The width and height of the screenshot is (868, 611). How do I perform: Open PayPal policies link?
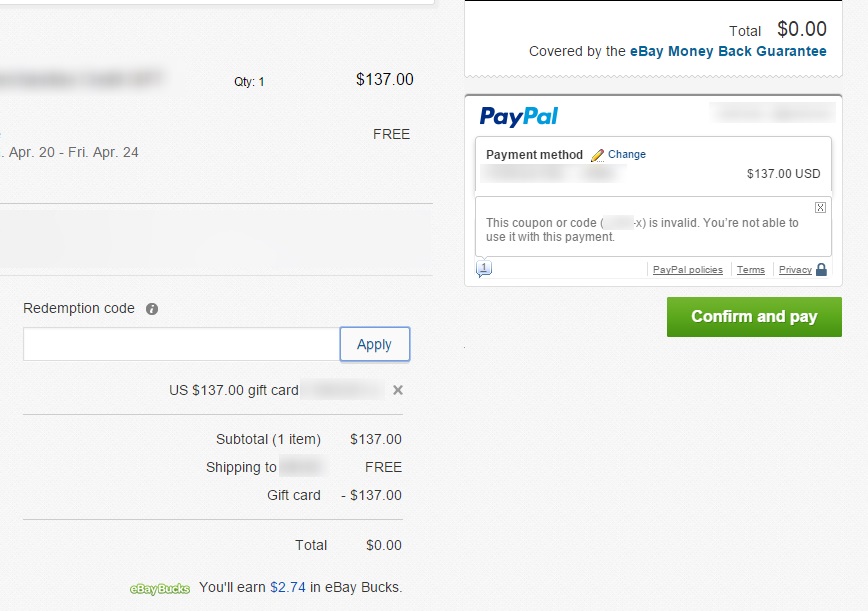688,270
